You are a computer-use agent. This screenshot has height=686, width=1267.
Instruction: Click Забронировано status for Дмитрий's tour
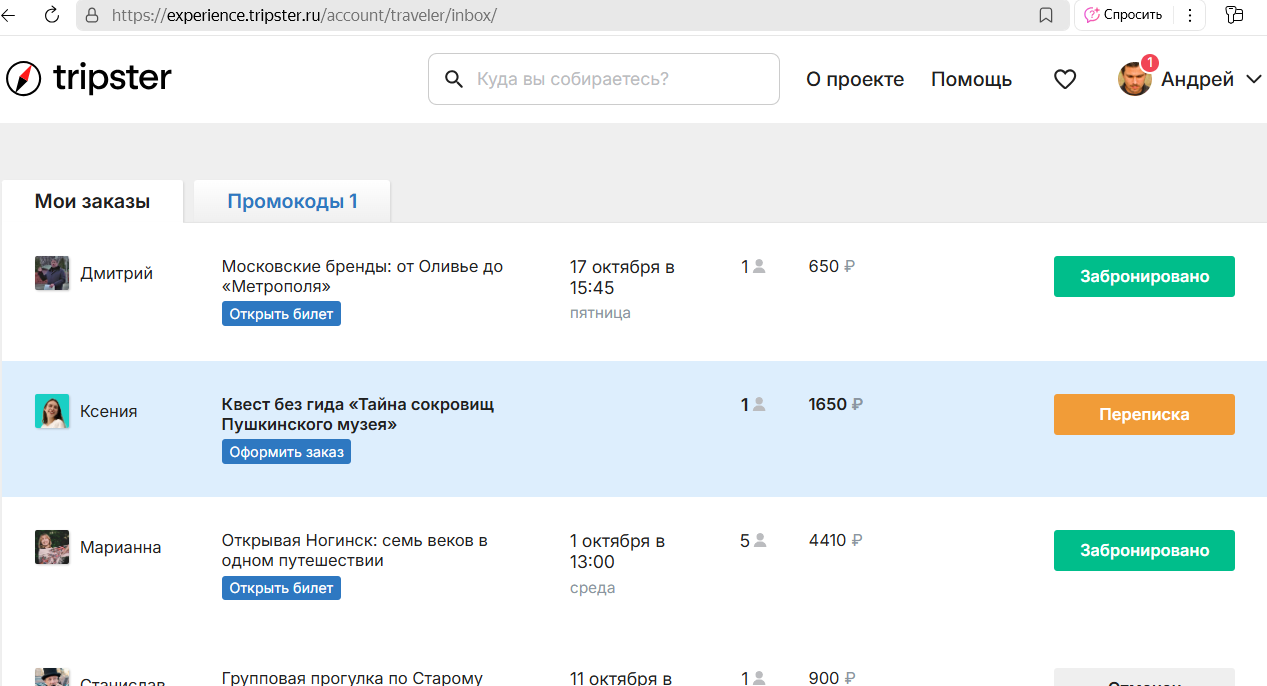coord(1144,277)
